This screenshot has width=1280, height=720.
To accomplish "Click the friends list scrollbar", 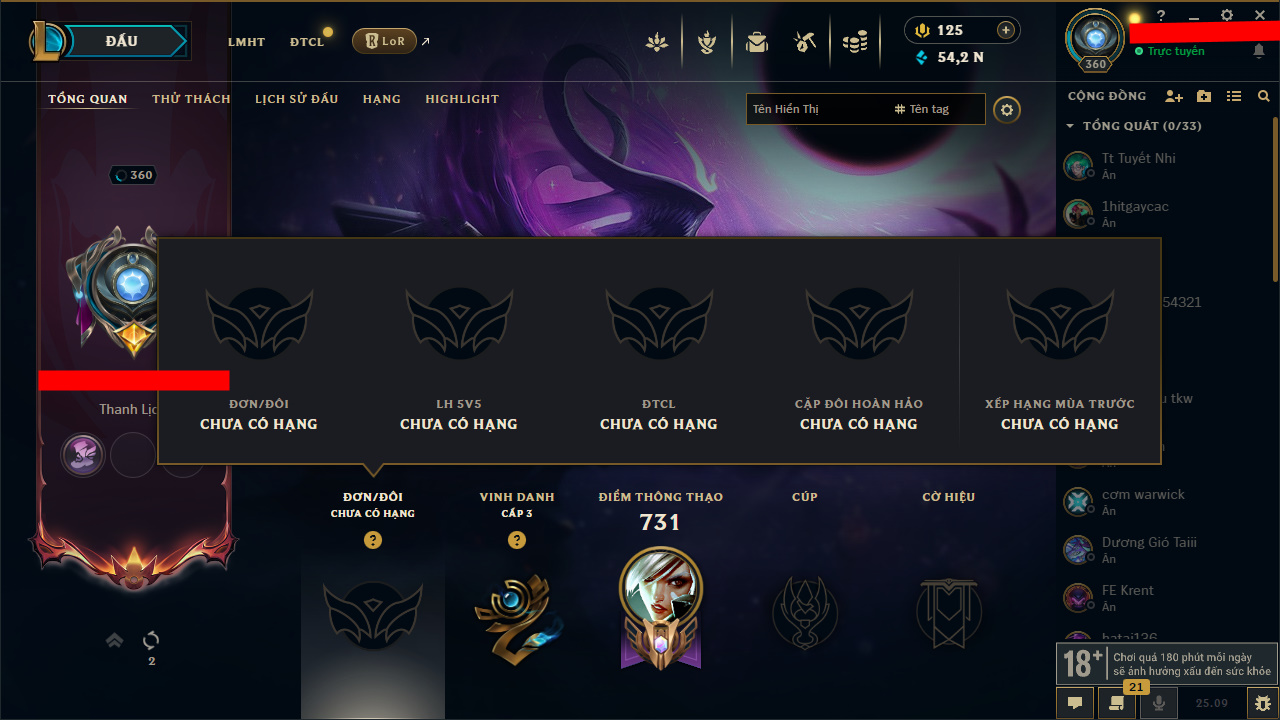I will point(1275,200).
